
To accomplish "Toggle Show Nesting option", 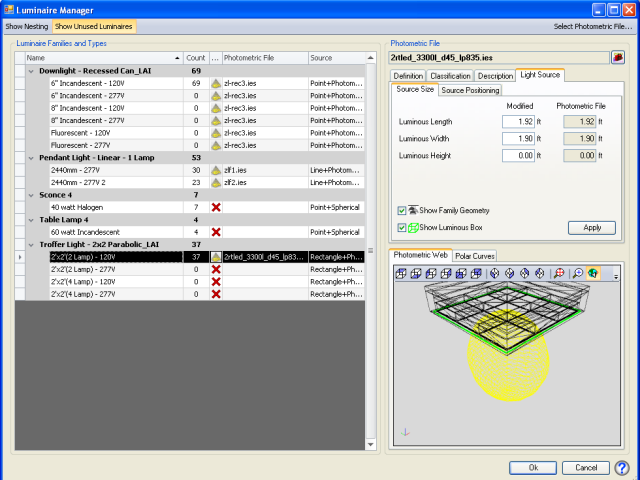I will point(27,27).
